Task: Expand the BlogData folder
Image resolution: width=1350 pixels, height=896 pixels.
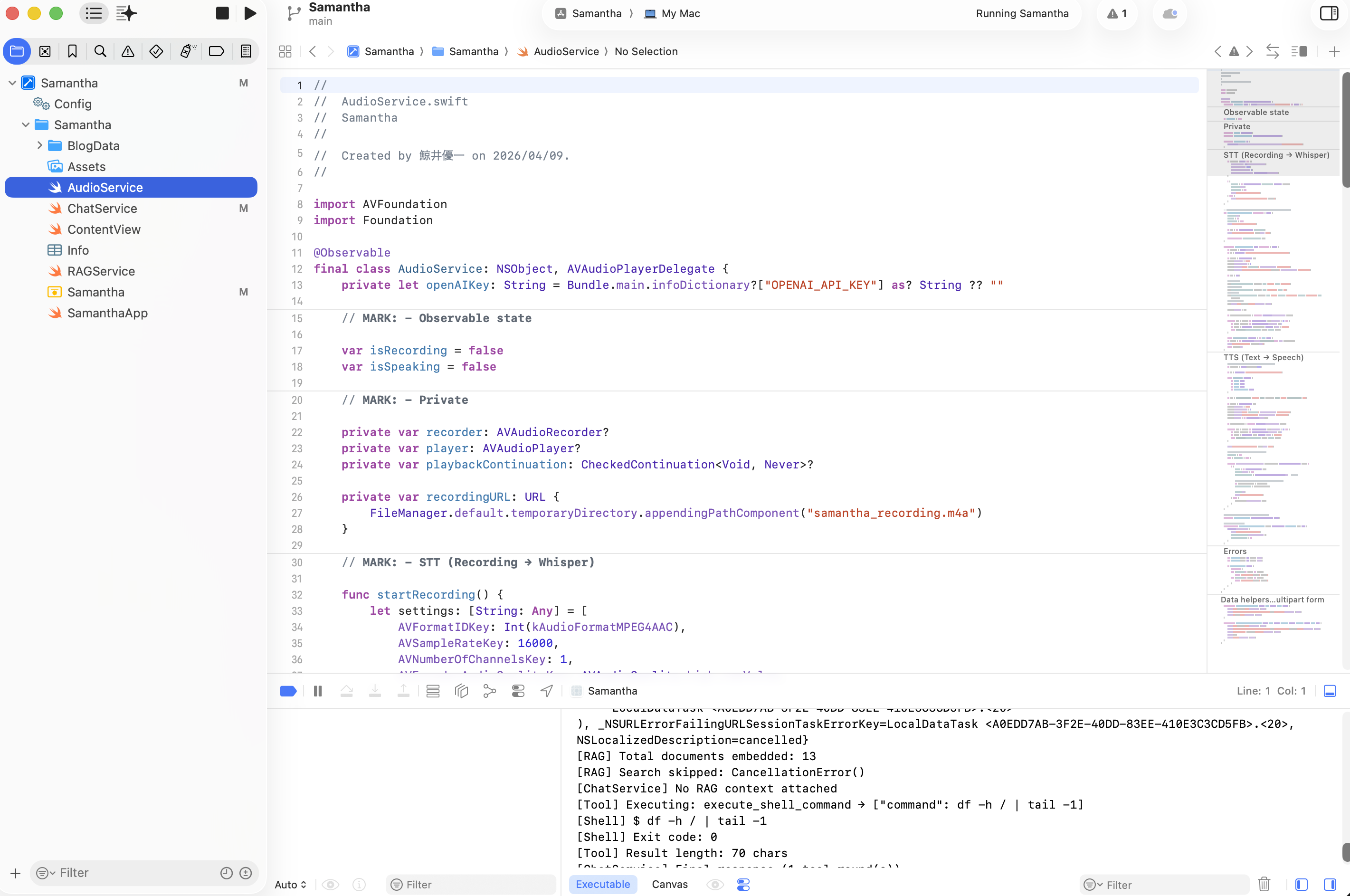Action: [x=39, y=146]
